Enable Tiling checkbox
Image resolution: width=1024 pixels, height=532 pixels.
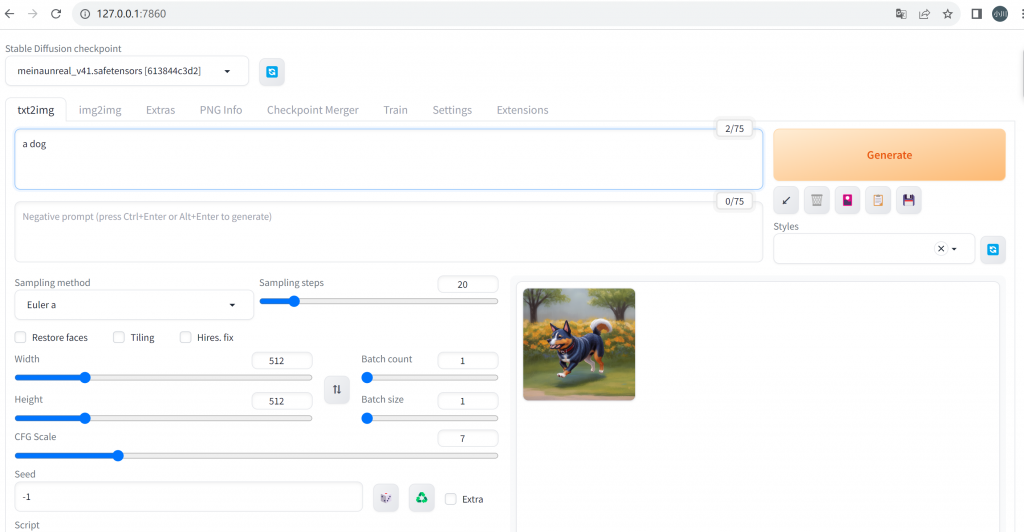pyautogui.click(x=118, y=337)
